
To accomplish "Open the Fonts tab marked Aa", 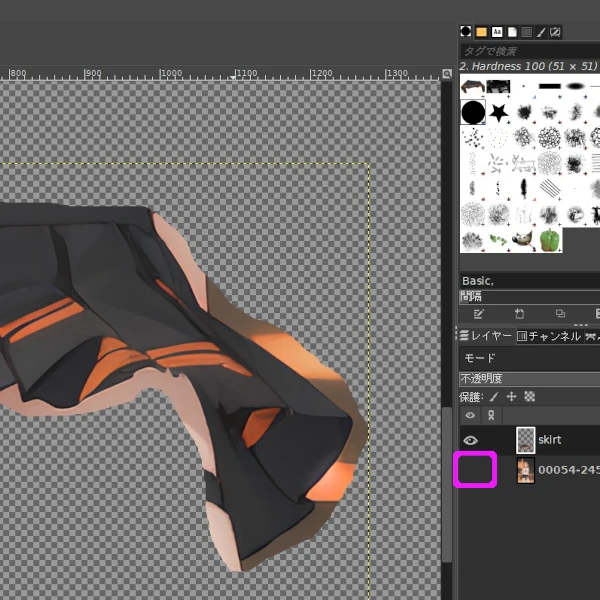I will [497, 32].
